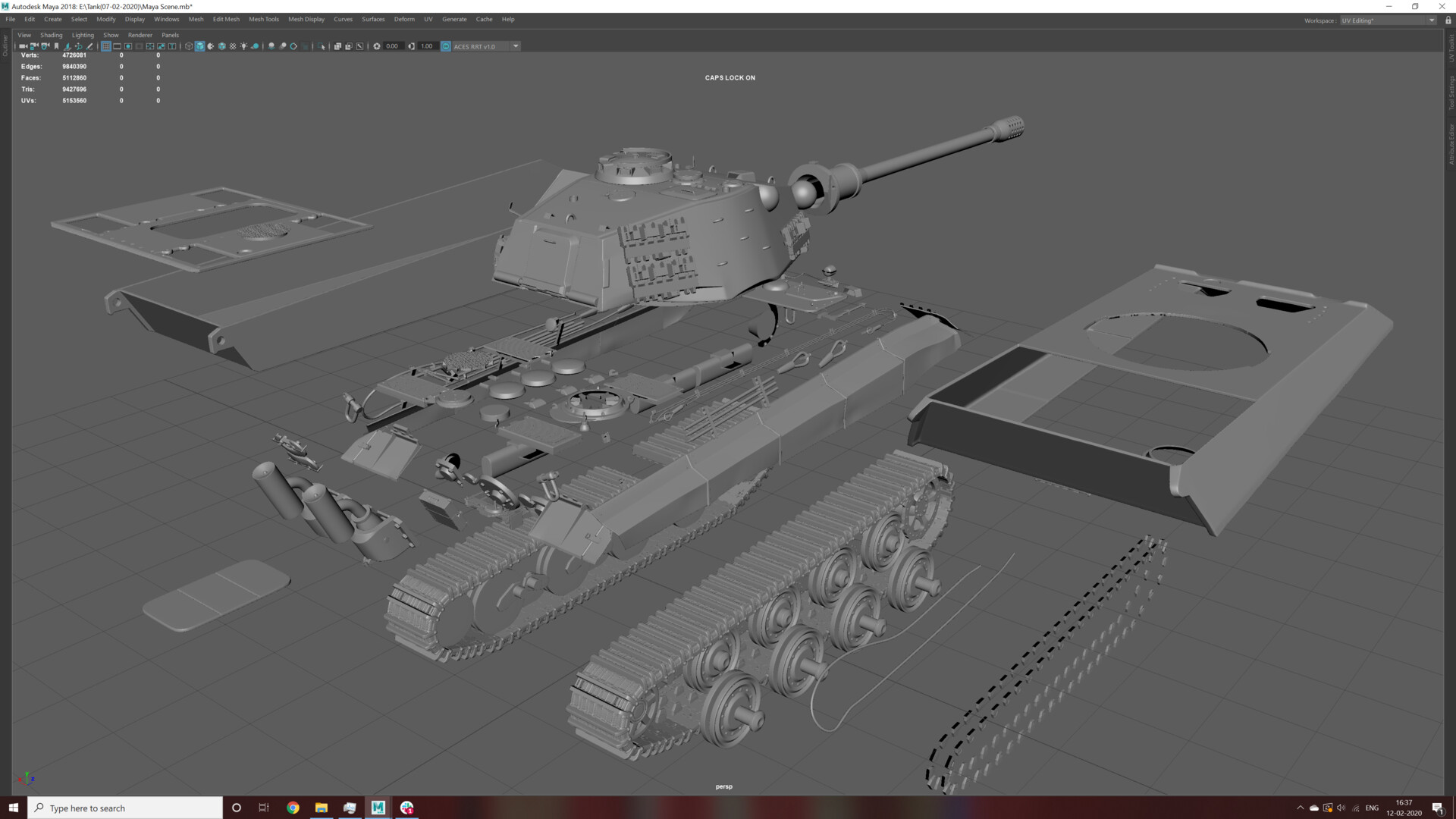Click the use all lights icon
This screenshot has height=819, width=1456.
(243, 46)
